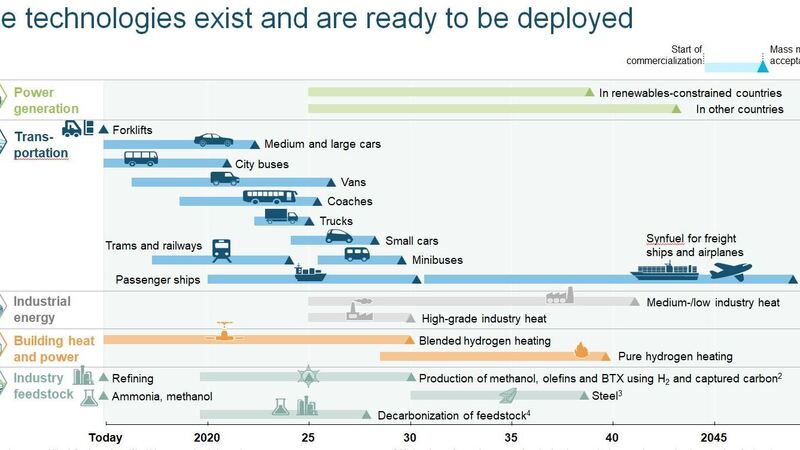800x450 pixels.
Task: Click the High-grade industry heat label
Action: [484, 319]
